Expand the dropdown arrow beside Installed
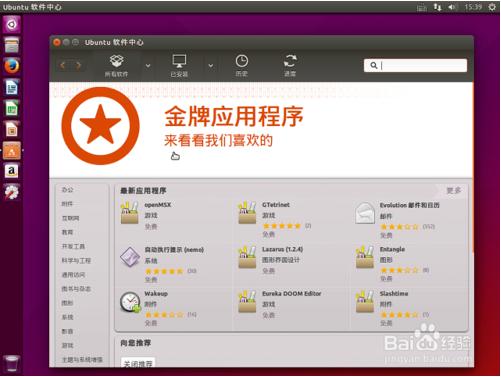This screenshot has height=377, width=501. (x=211, y=66)
